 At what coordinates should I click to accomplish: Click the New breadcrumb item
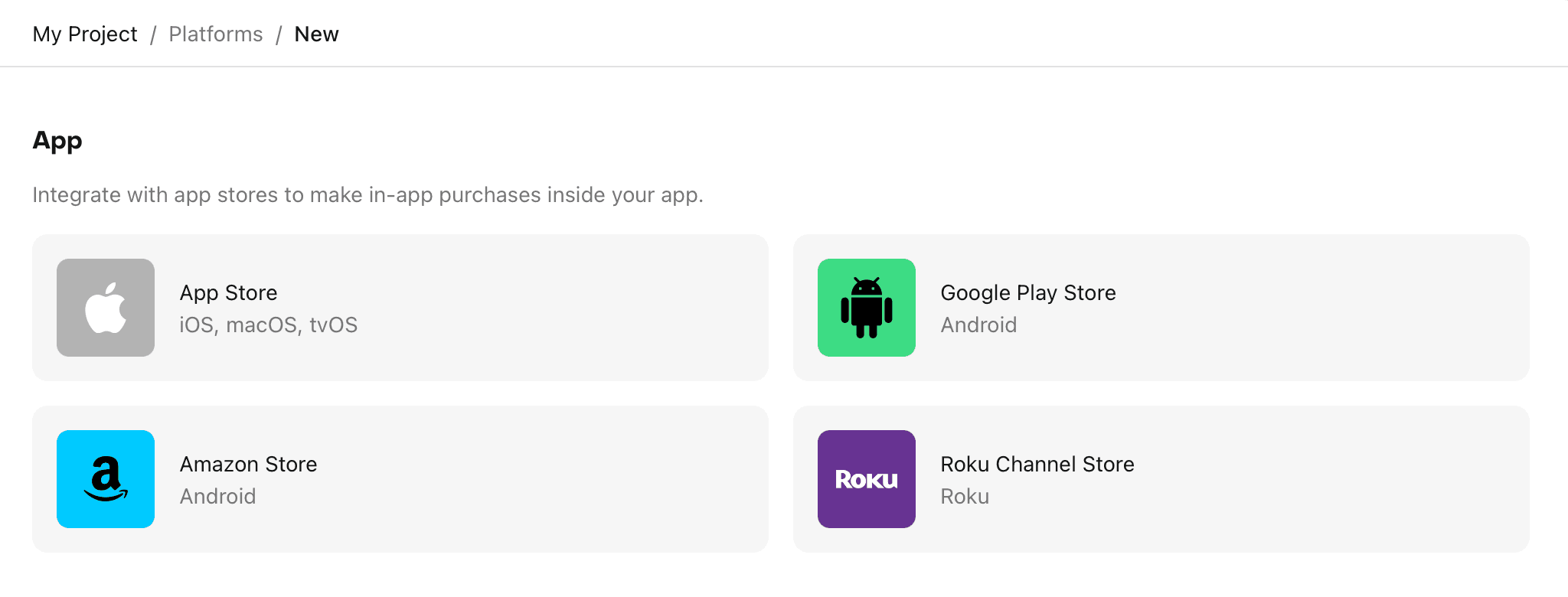316,34
